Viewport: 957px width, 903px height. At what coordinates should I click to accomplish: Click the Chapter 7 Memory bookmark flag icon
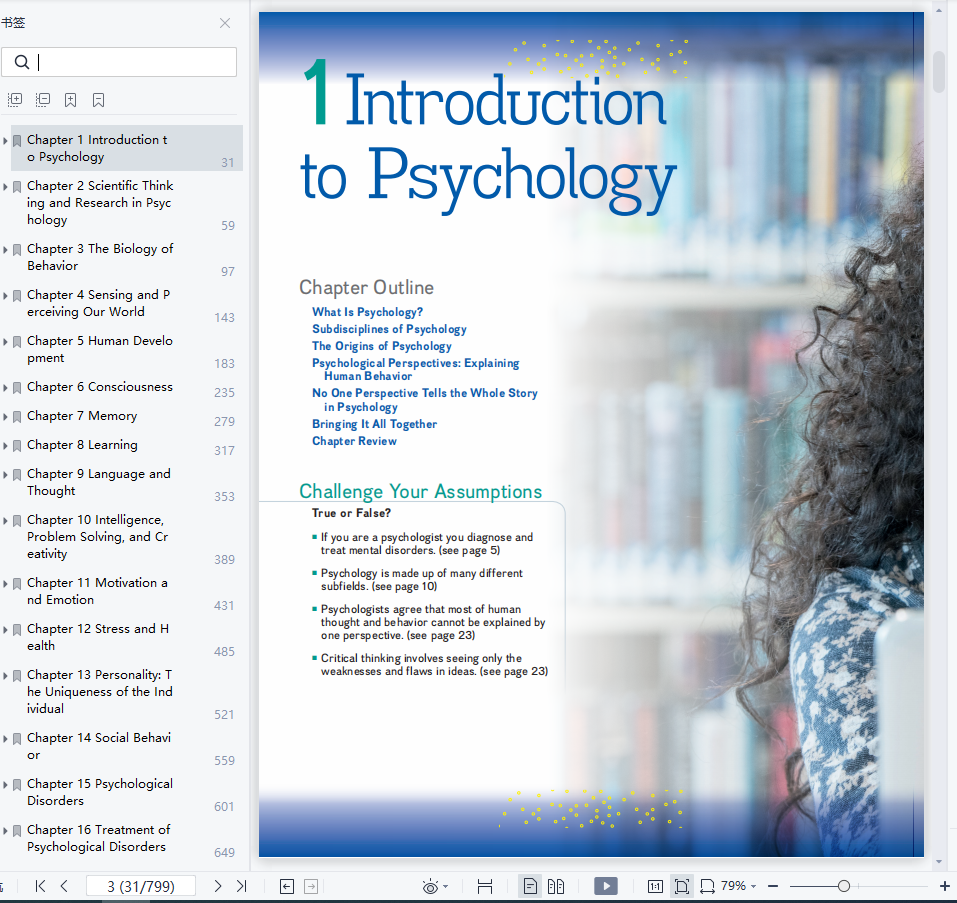tap(17, 417)
